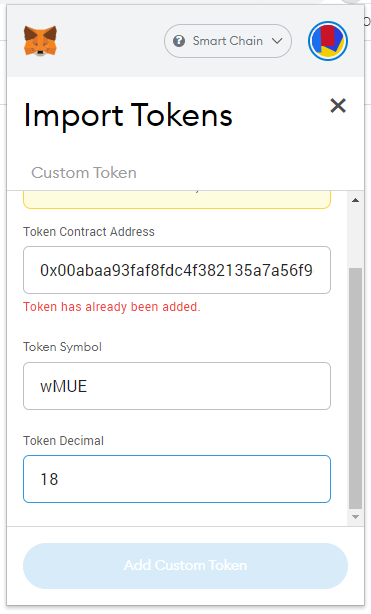The height and width of the screenshot is (614, 371).
Task: Open the Smart Chain network selector
Action: [228, 41]
